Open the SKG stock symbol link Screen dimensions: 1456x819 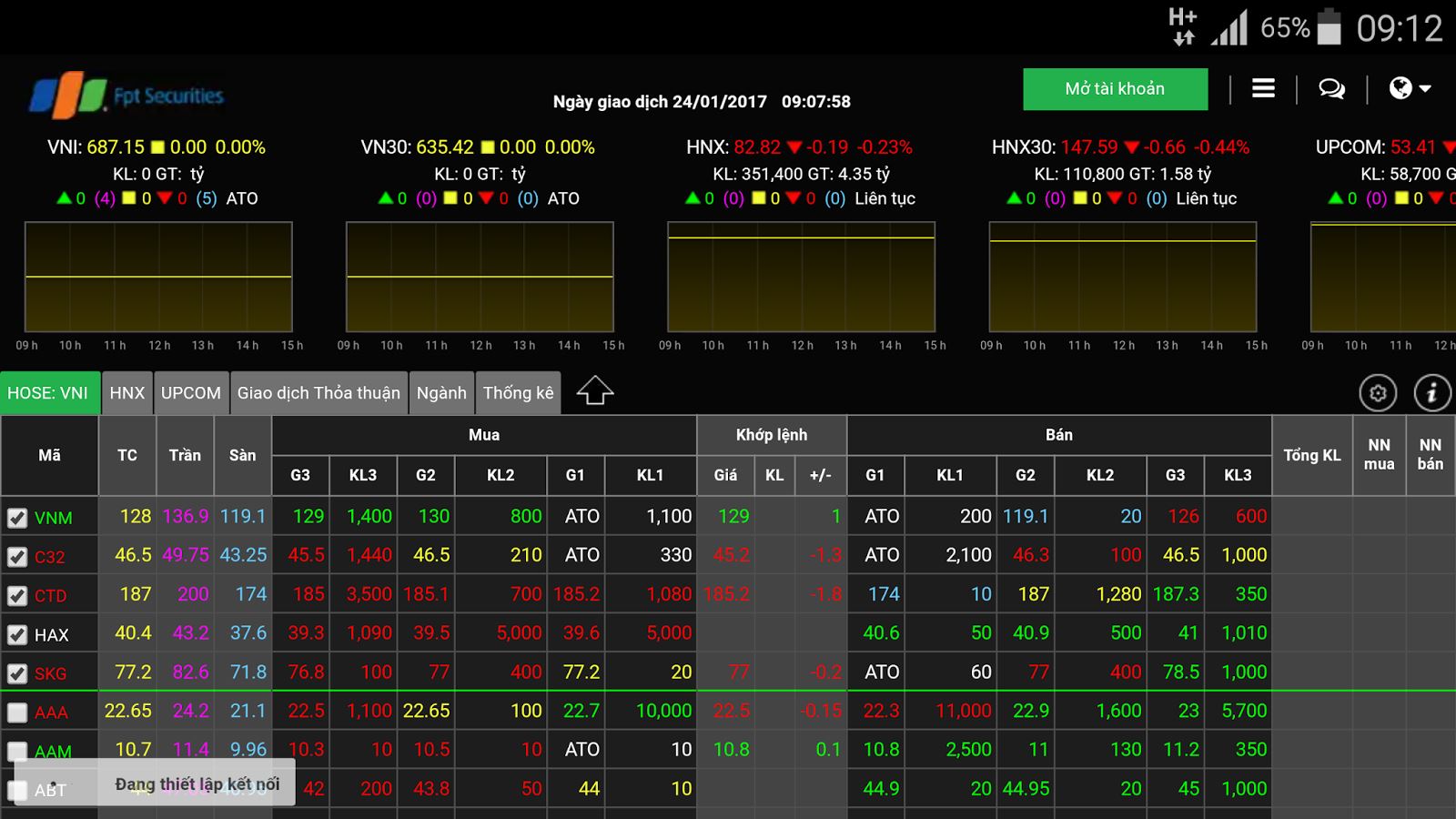[x=51, y=673]
